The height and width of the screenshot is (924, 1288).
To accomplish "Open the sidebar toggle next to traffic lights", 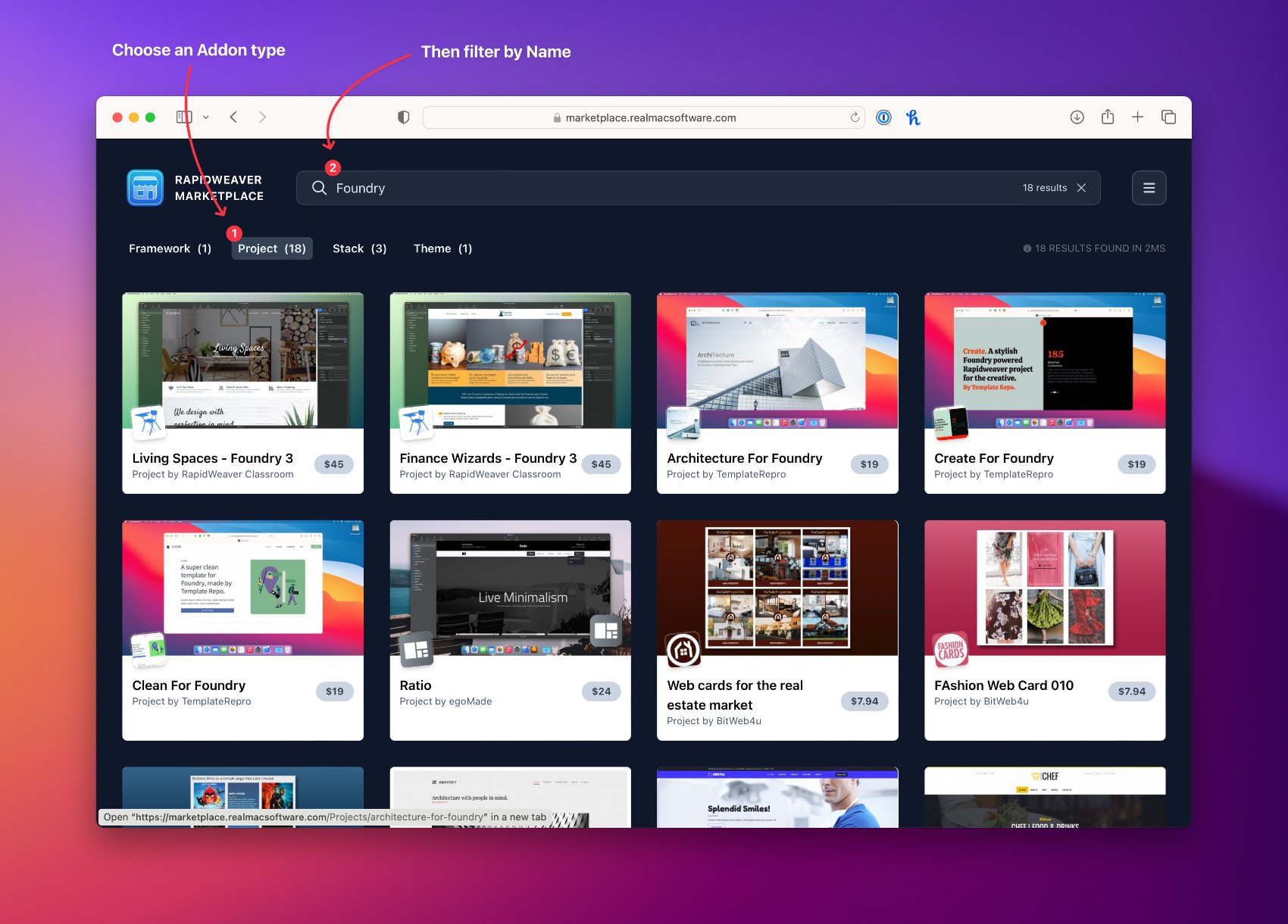I will (183, 117).
